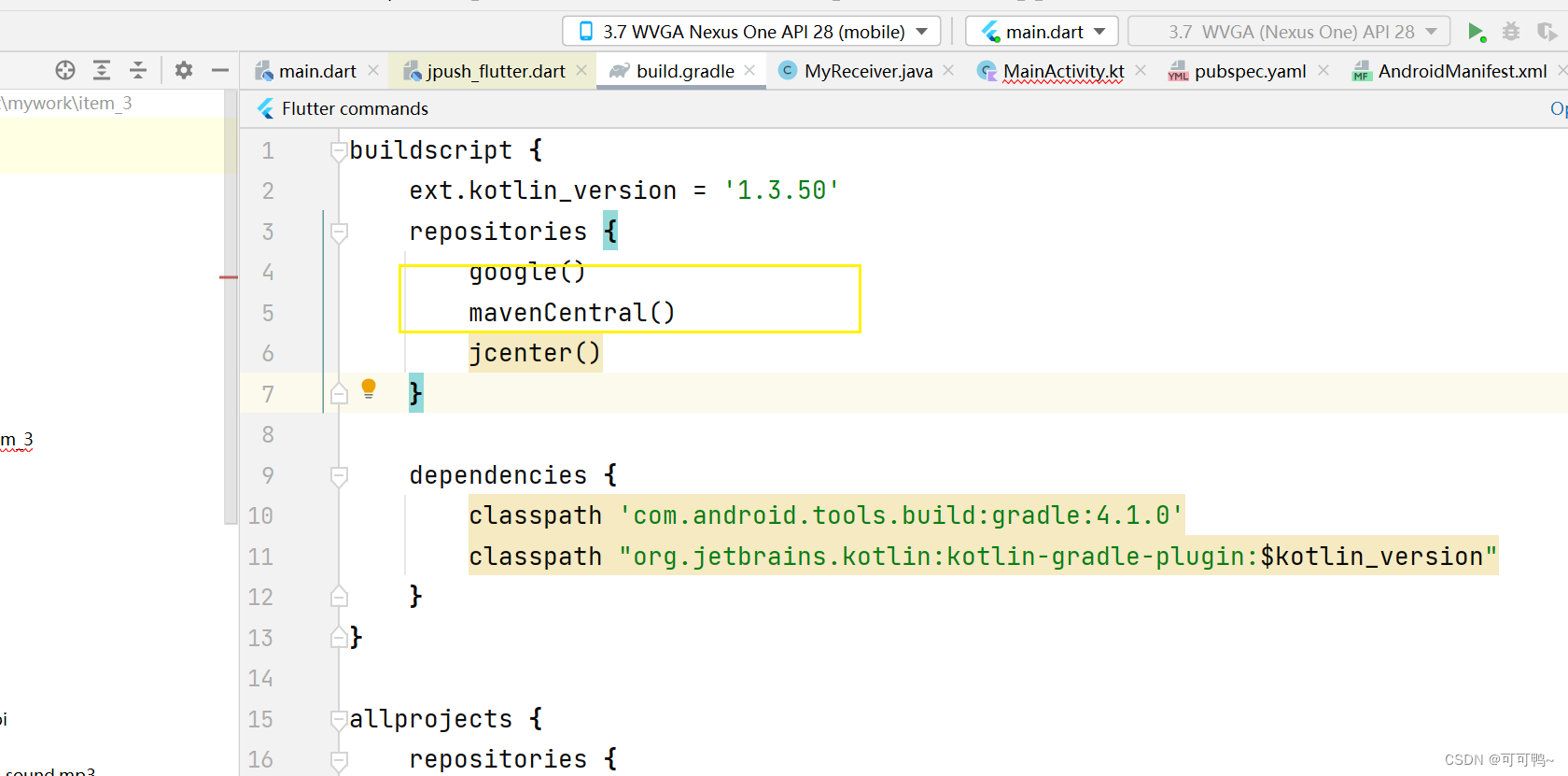Screen dimensions: 1568x776
Task: Click the phone icon in the device selector
Action: tap(586, 32)
